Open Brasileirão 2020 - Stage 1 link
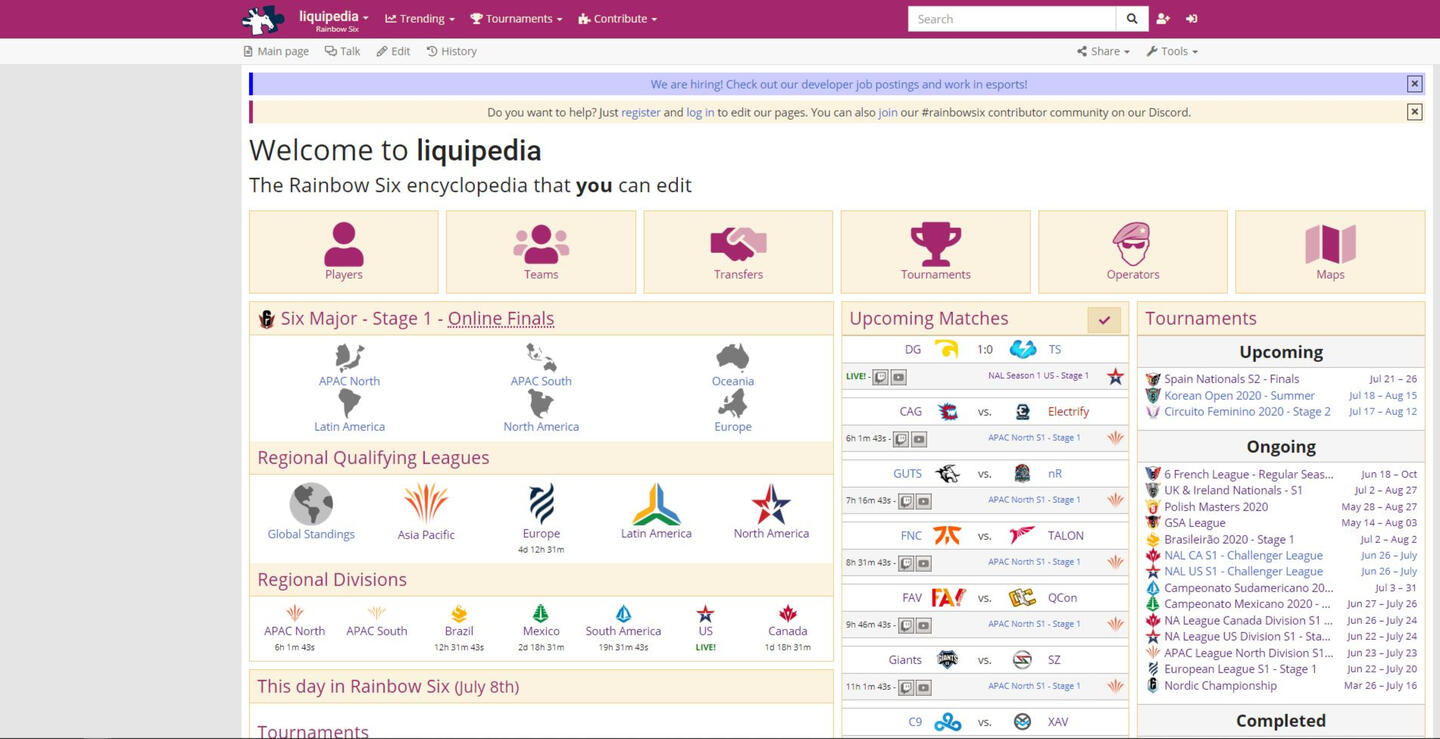This screenshot has height=739, width=1440. 1229,539
